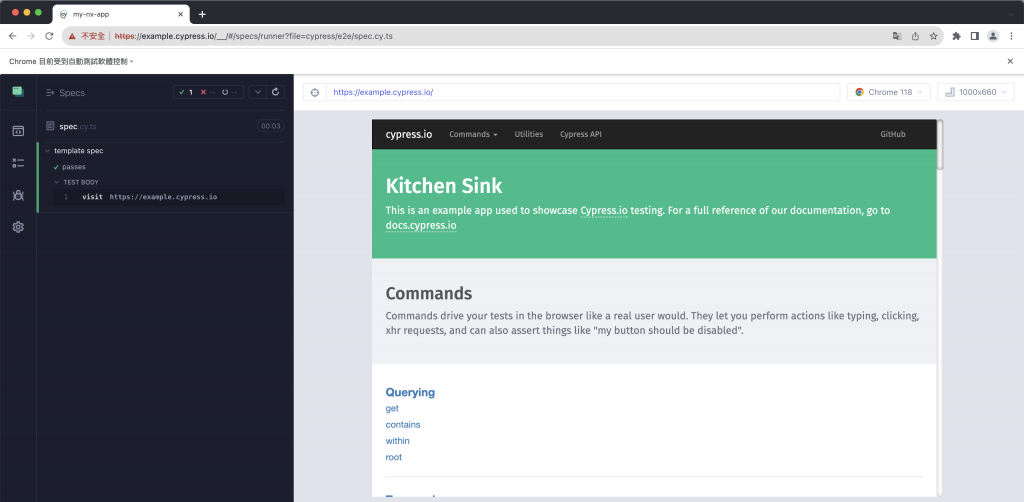Image resolution: width=1024 pixels, height=502 pixels.
Task: Open the contains command link
Action: (x=403, y=425)
